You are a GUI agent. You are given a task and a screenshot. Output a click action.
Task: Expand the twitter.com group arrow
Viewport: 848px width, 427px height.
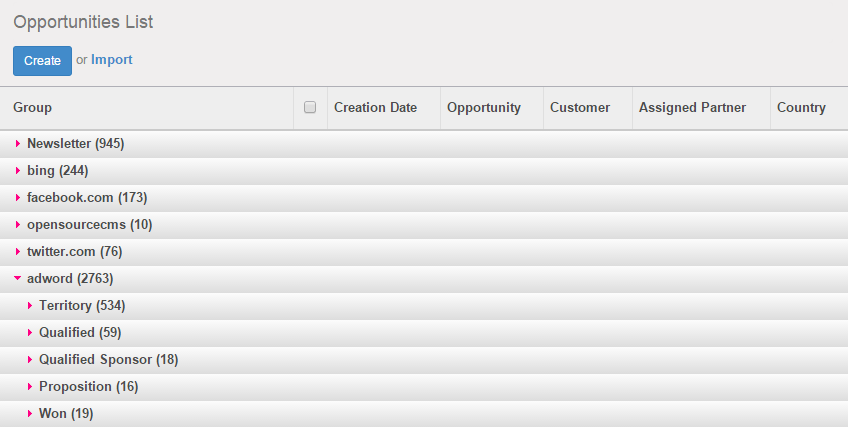click(x=18, y=252)
